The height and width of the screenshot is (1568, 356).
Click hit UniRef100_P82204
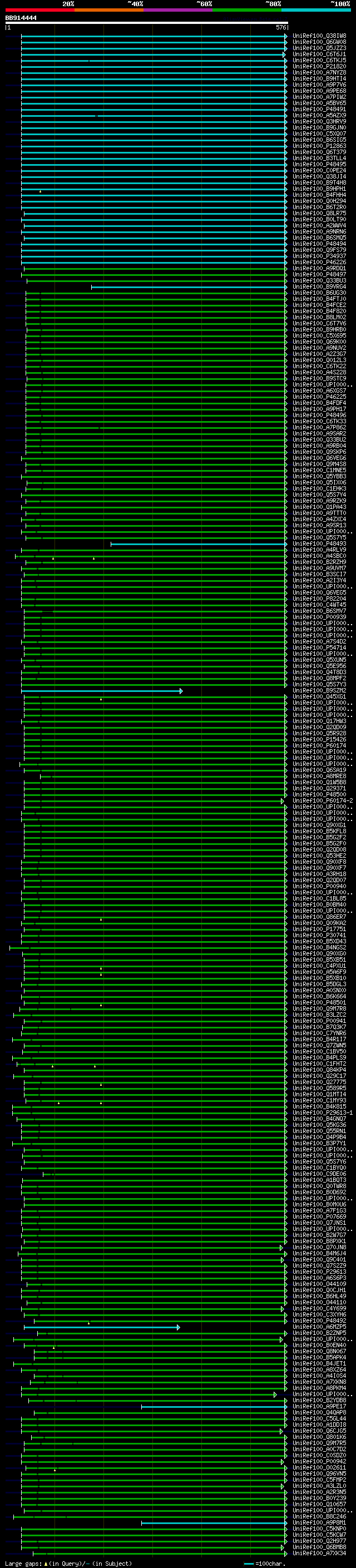click(319, 598)
